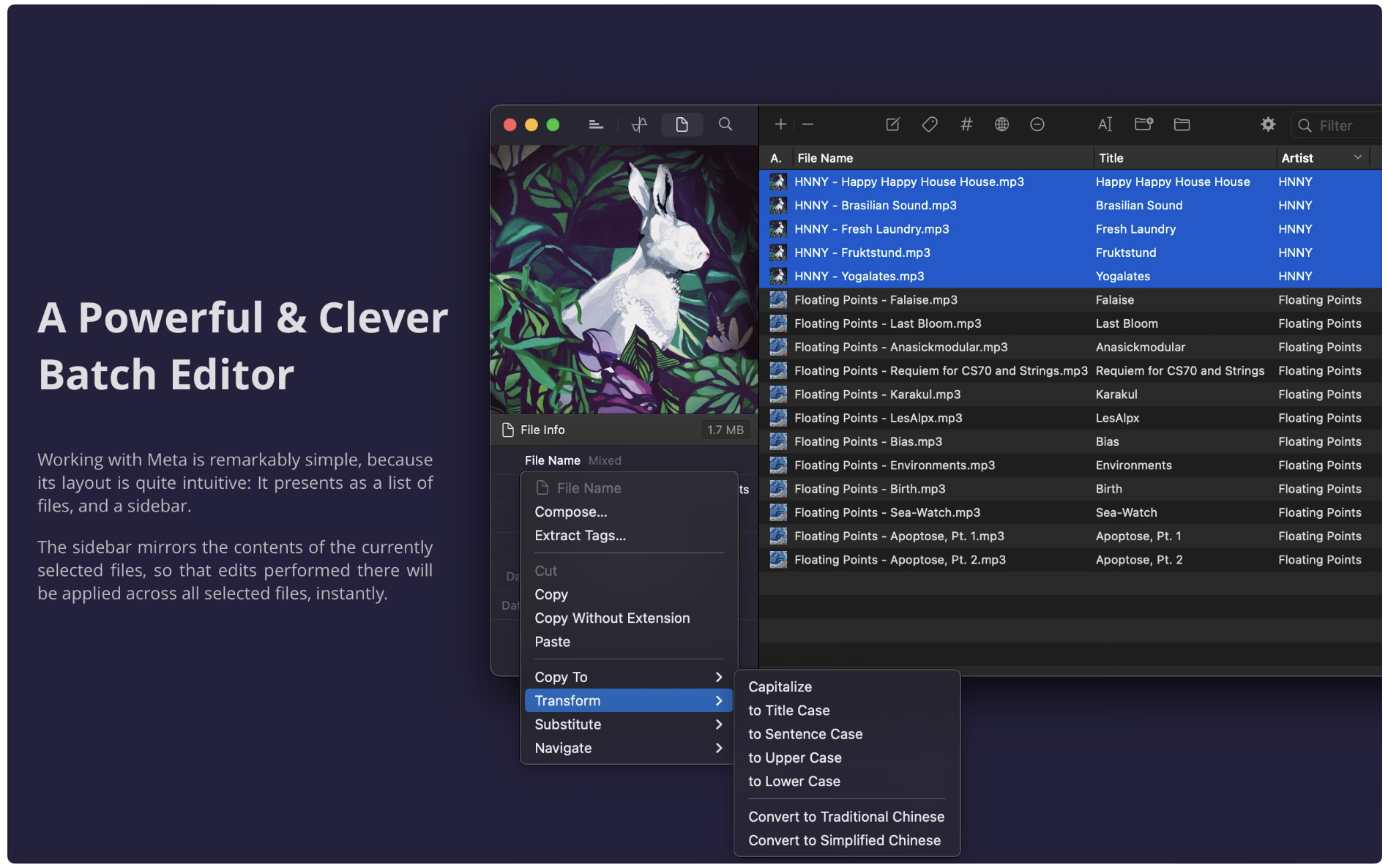This screenshot has height=868, width=1388.
Task: Open the waveform audio view
Action: (639, 124)
